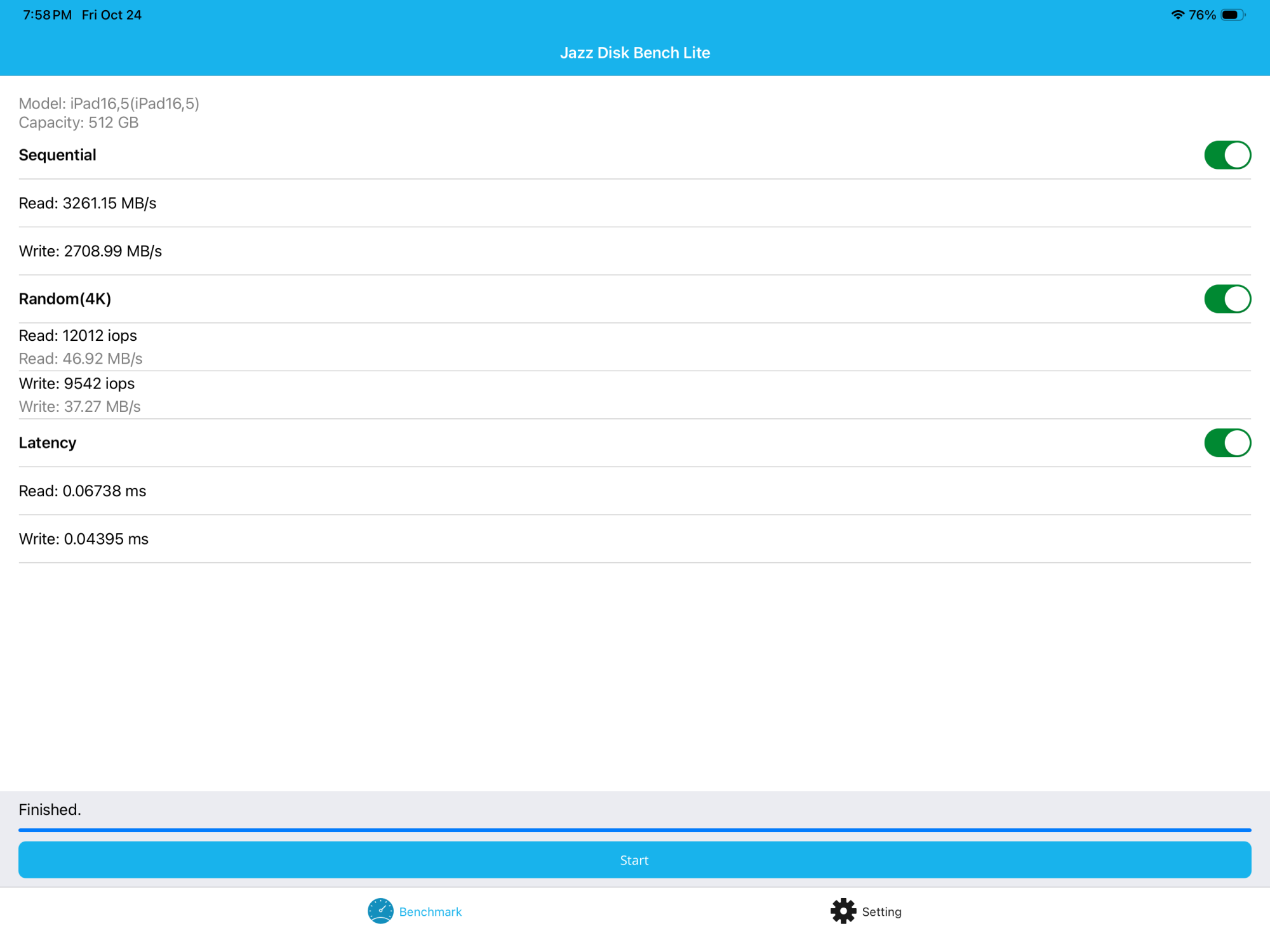The width and height of the screenshot is (1270, 952).
Task: Tap the Setting gear icon
Action: tap(843, 911)
